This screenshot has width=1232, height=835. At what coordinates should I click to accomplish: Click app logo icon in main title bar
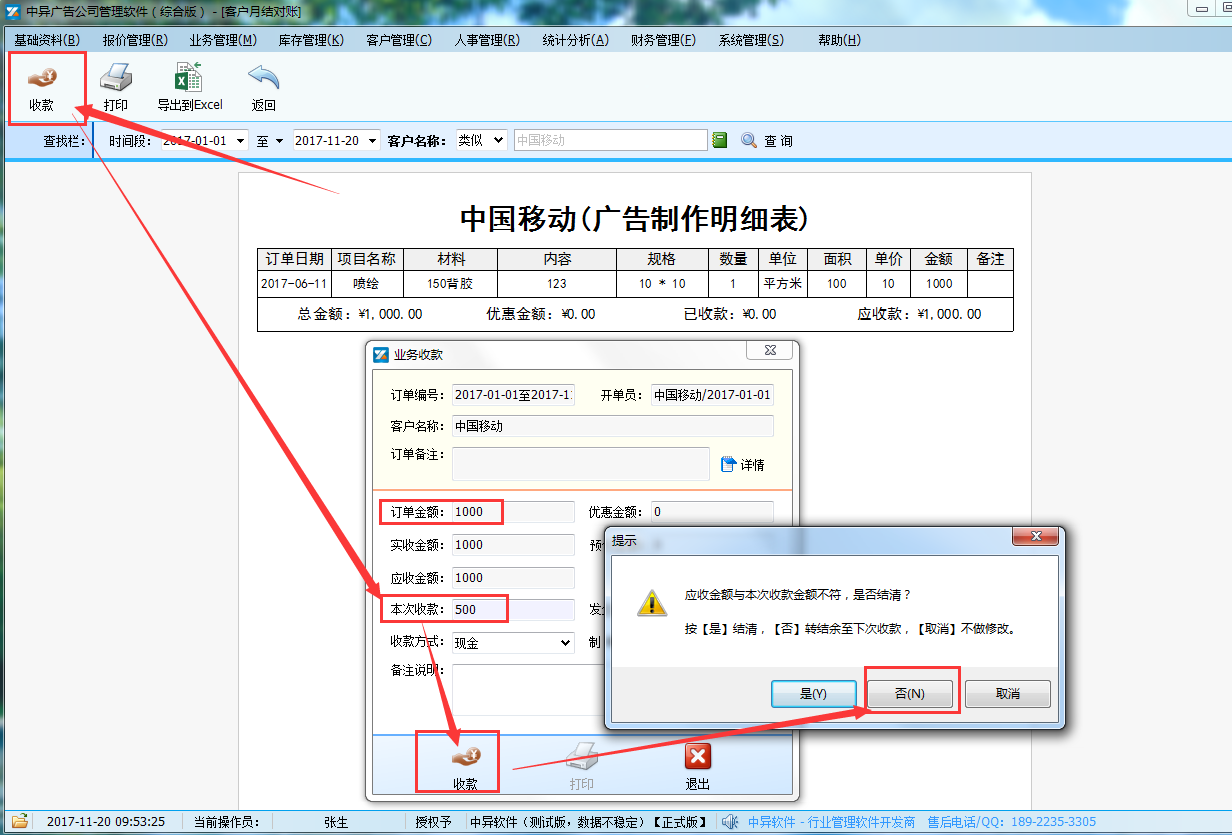(x=13, y=12)
